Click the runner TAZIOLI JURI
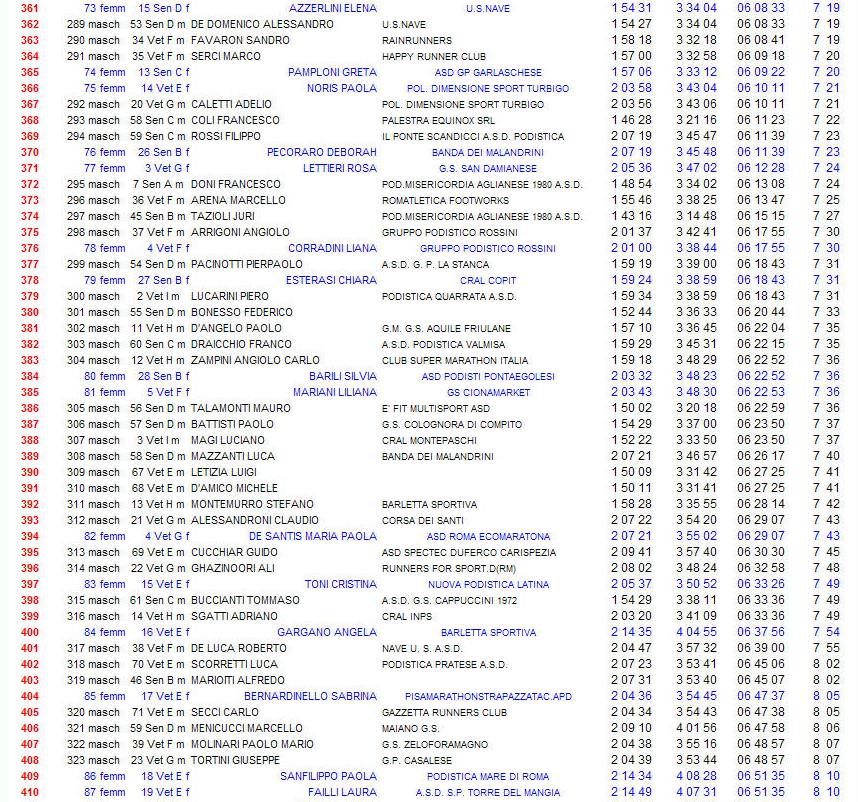Viewport: 858px width, 802px height. pyautogui.click(x=223, y=216)
